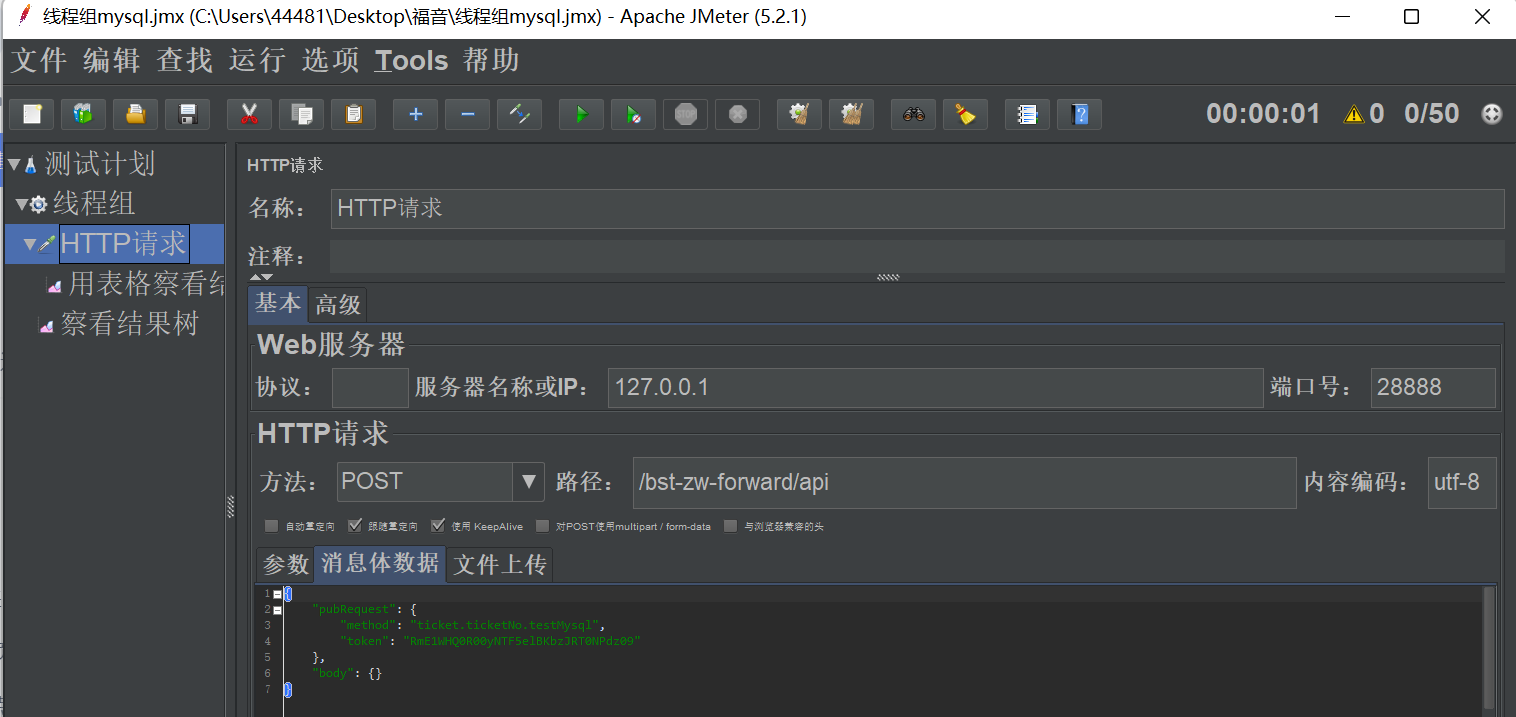This screenshot has height=717, width=1516.
Task: Enable multipart / form-data for POST checkbox
Action: pos(542,526)
